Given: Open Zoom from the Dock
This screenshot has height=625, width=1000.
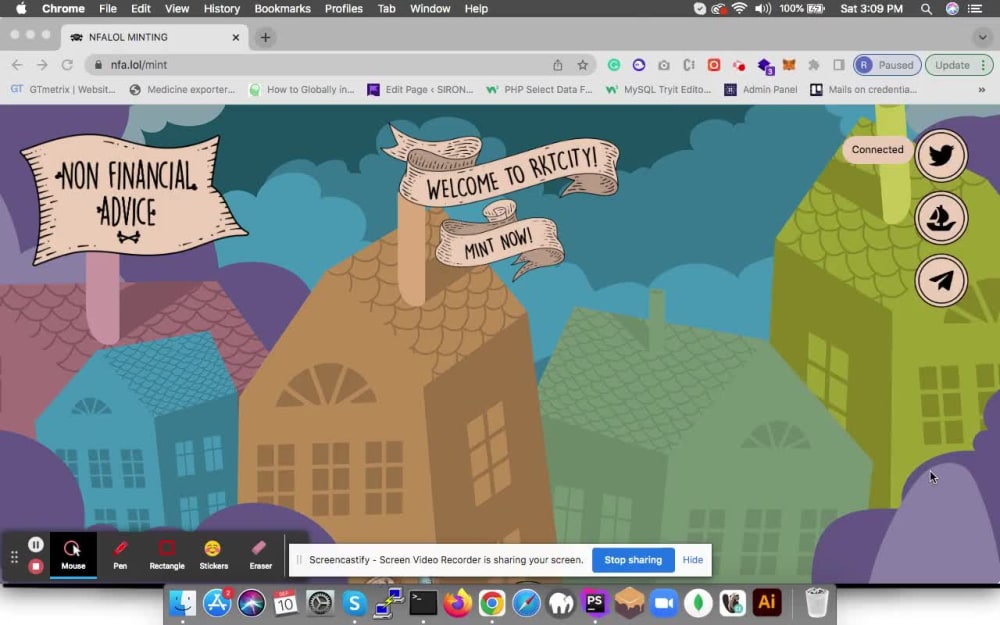Looking at the screenshot, I should [664, 602].
